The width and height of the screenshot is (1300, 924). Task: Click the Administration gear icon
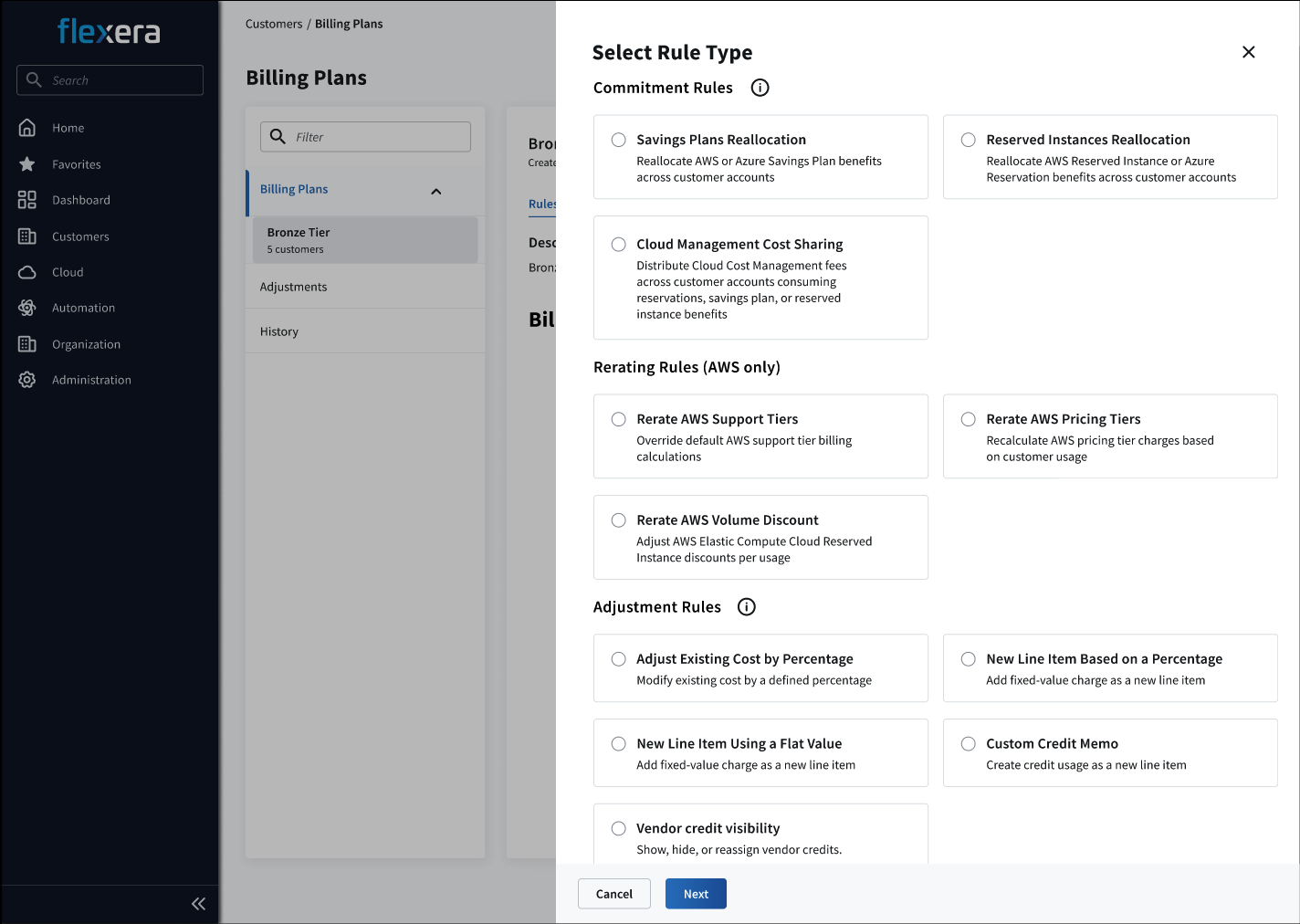pos(27,380)
